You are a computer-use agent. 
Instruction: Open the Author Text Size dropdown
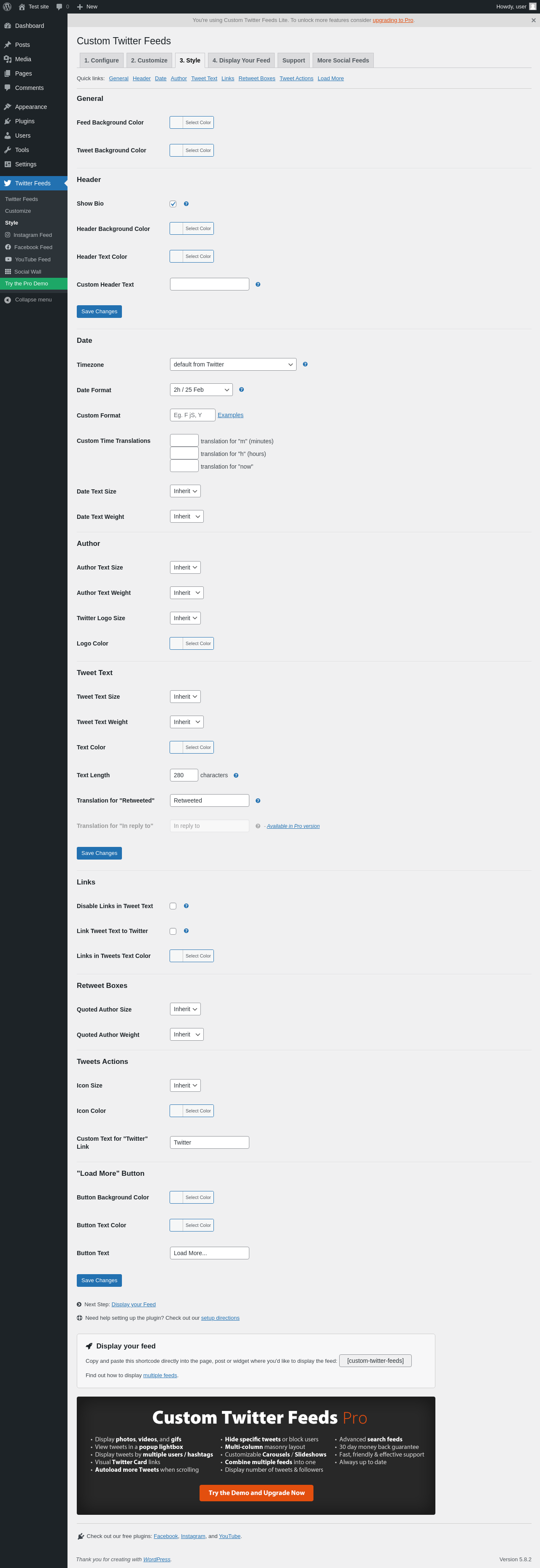pos(185,567)
